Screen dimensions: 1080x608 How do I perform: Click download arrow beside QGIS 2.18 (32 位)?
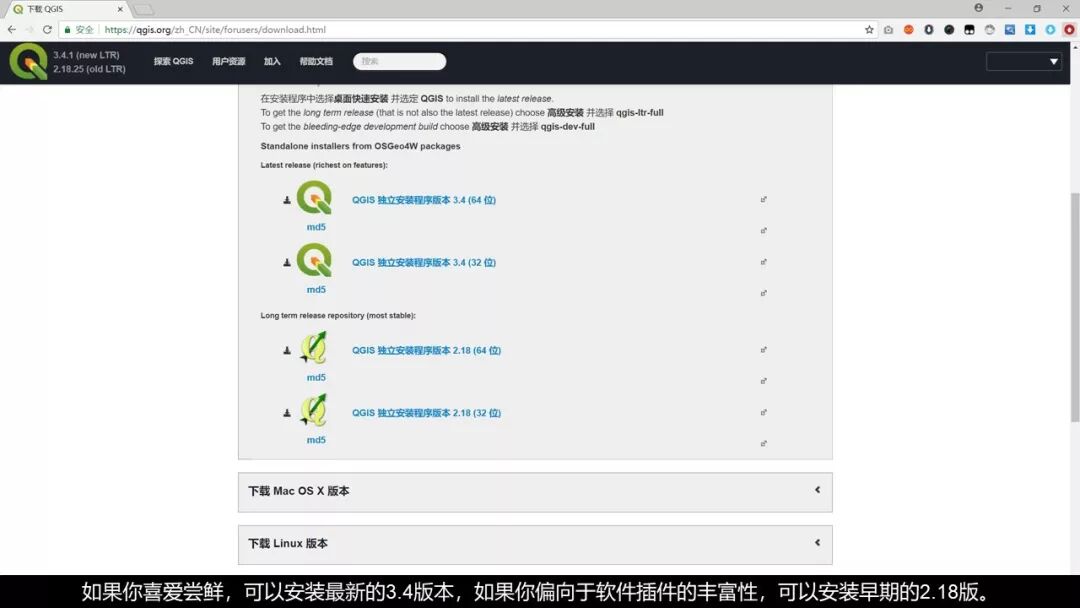[287, 413]
